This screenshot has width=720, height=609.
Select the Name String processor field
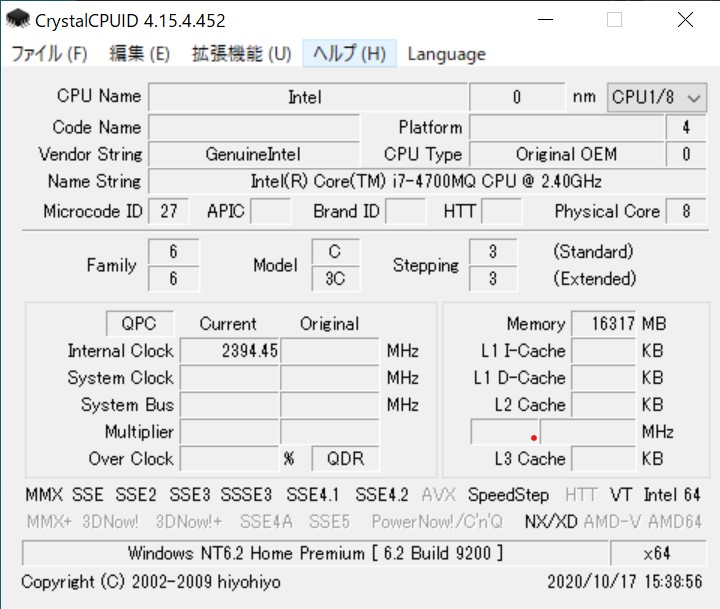tap(425, 182)
